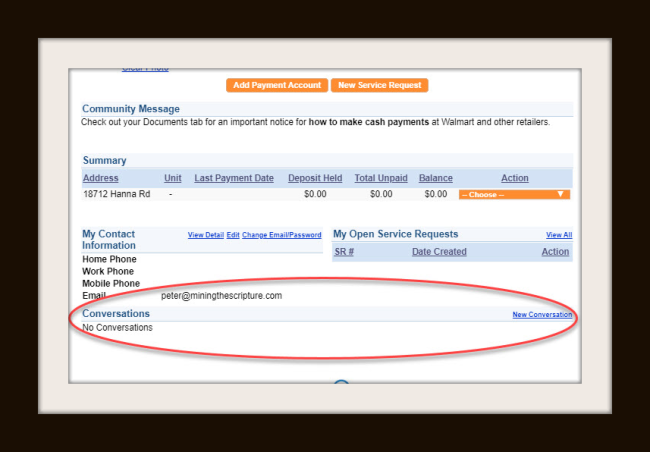The image size is (650, 452).
Task: Select the 18712 Hanna Rd address
Action: click(x=116, y=194)
